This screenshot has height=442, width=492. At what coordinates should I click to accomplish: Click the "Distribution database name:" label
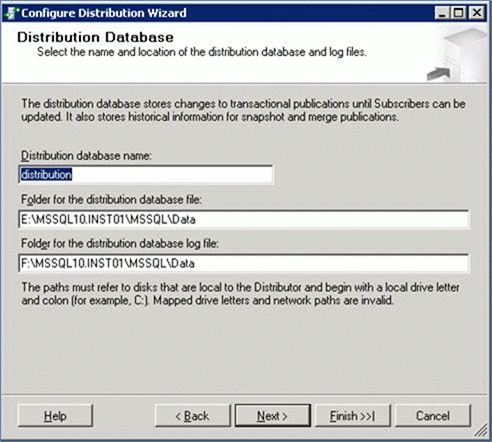pos(86,156)
